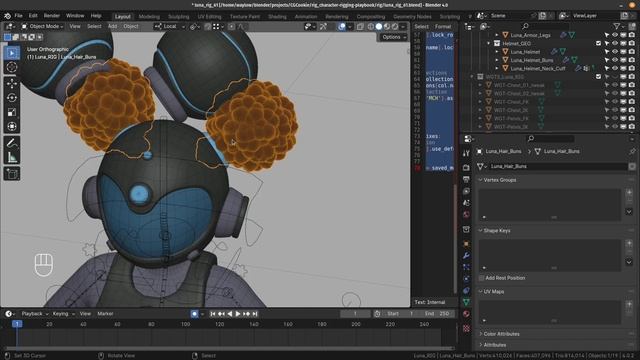Open the Edit menu
The height and width of the screenshot is (360, 640).
point(33,16)
